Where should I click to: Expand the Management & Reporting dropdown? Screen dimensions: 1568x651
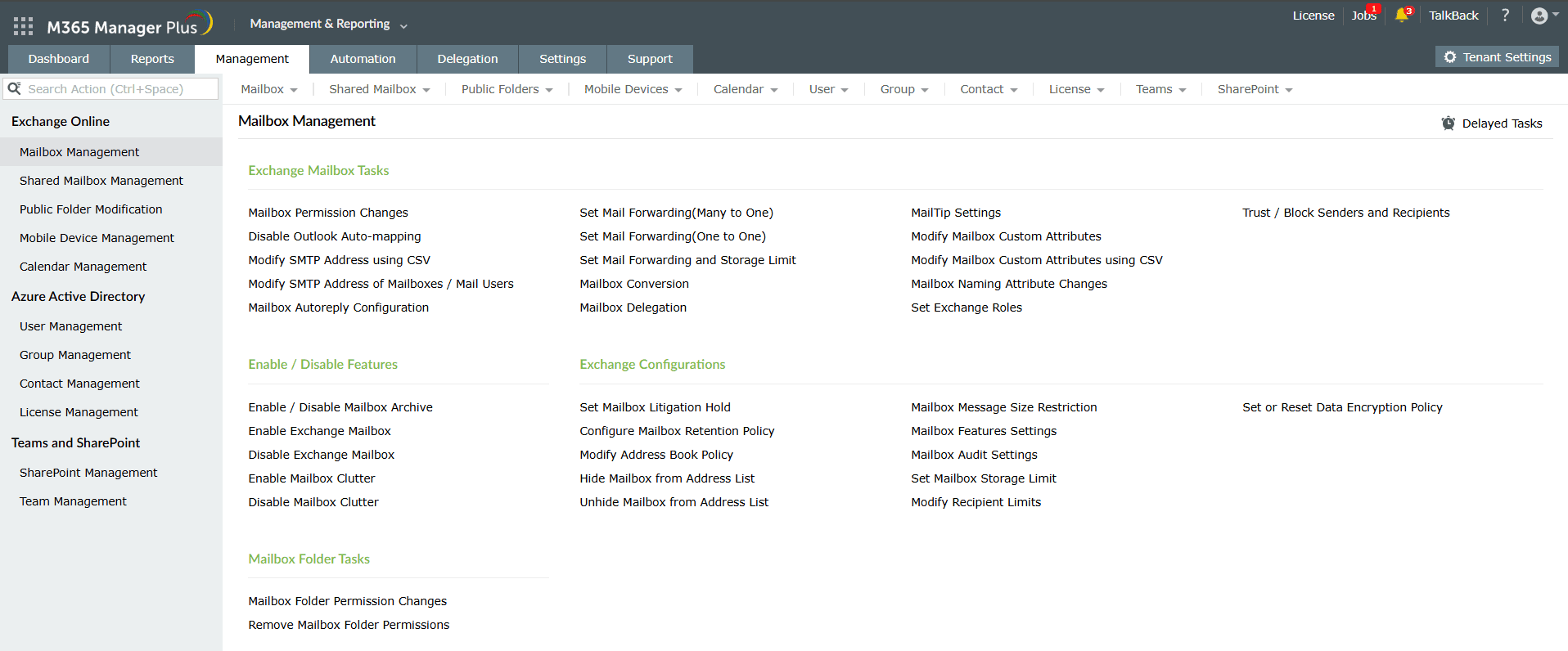pyautogui.click(x=328, y=25)
